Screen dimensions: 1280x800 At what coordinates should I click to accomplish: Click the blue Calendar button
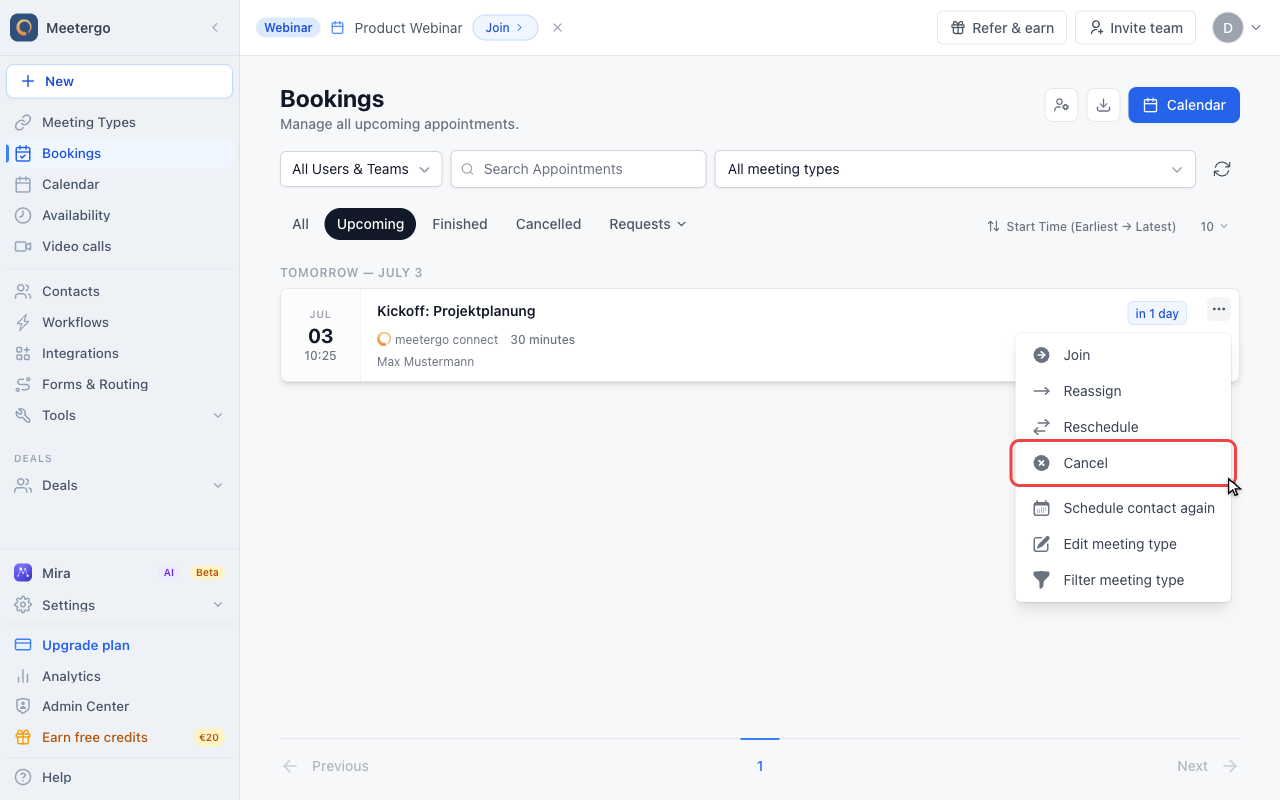[1184, 105]
